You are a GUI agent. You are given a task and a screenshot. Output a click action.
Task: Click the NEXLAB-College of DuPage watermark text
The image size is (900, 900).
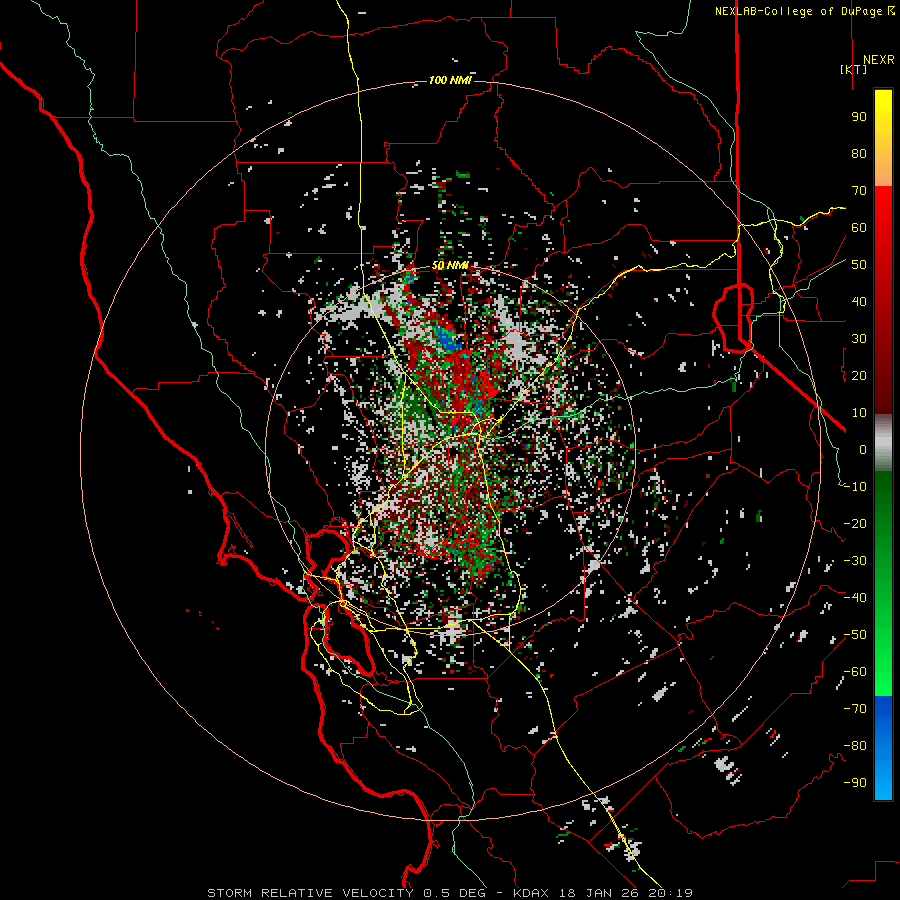[x=804, y=11]
